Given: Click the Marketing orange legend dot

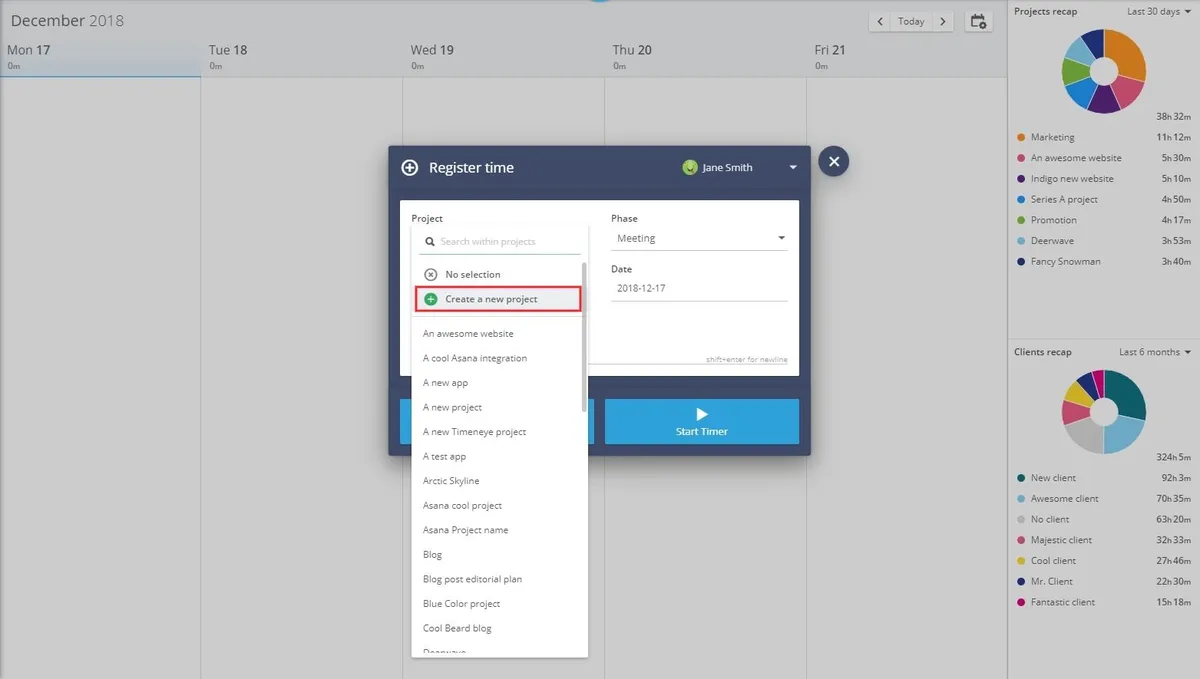Looking at the screenshot, I should tap(1021, 137).
